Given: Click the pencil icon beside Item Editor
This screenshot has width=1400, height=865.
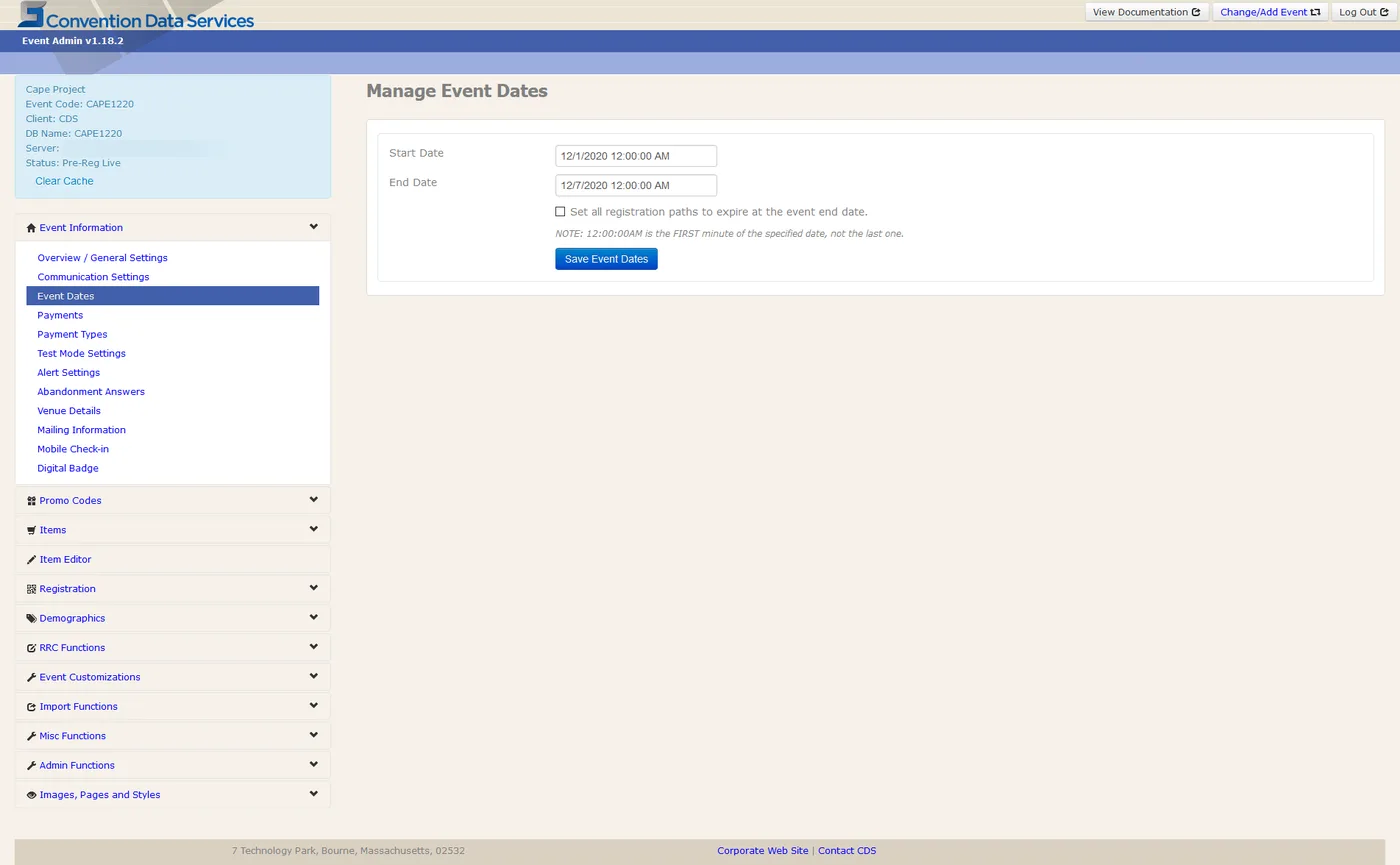Looking at the screenshot, I should coord(31,560).
